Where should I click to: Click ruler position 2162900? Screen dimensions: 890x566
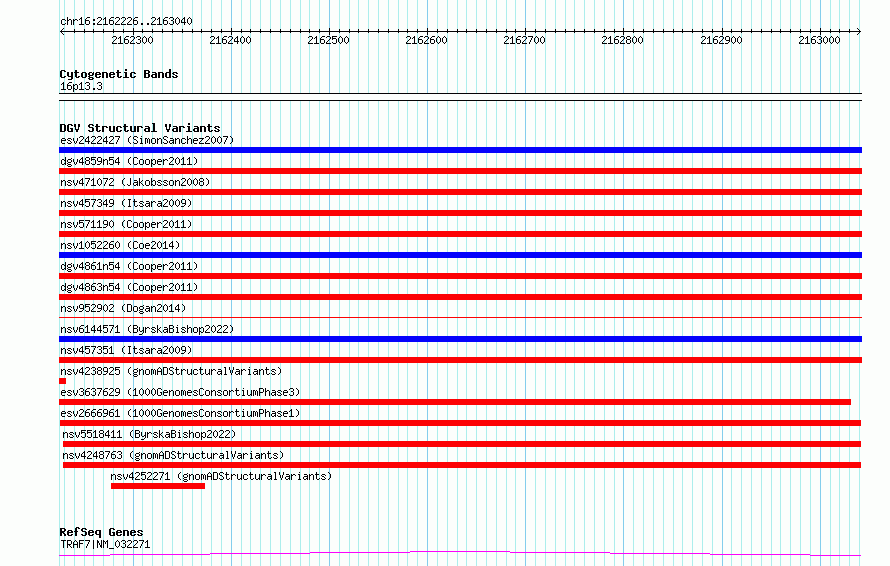click(x=721, y=40)
